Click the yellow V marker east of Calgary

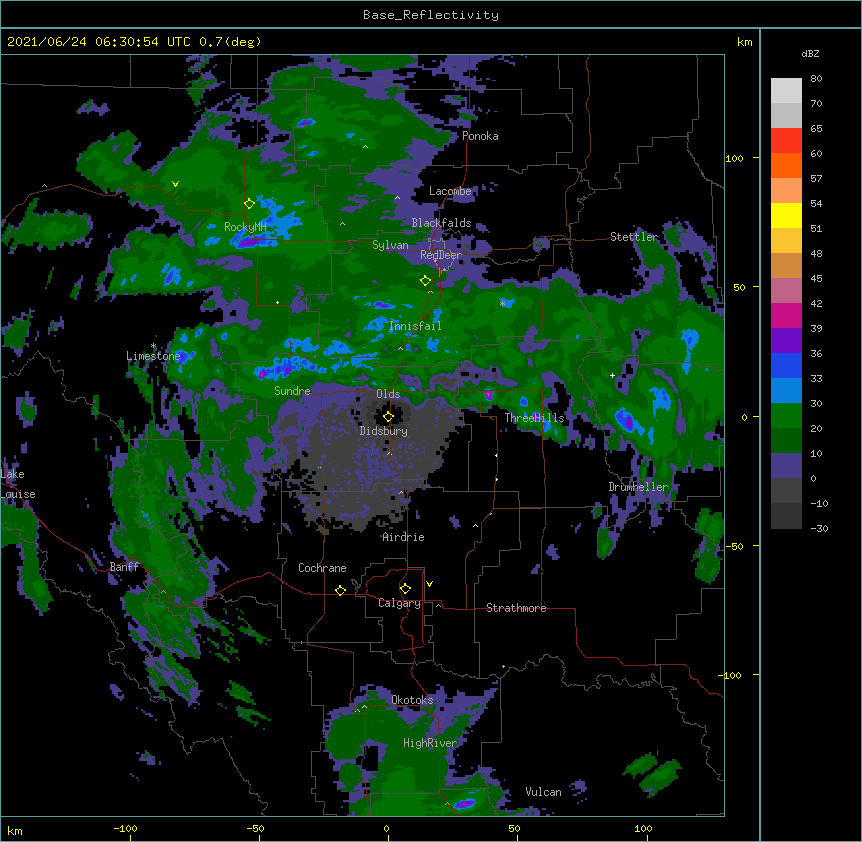point(429,584)
